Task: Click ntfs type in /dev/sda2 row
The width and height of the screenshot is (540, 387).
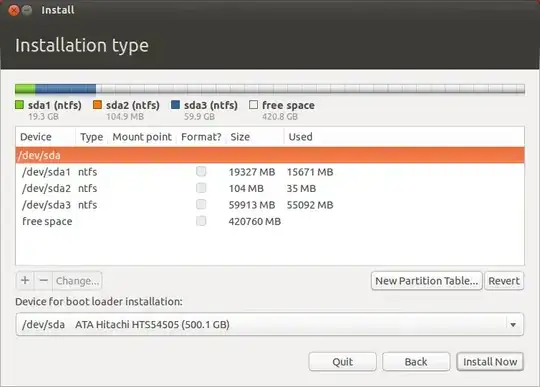Action: pyautogui.click(x=87, y=188)
